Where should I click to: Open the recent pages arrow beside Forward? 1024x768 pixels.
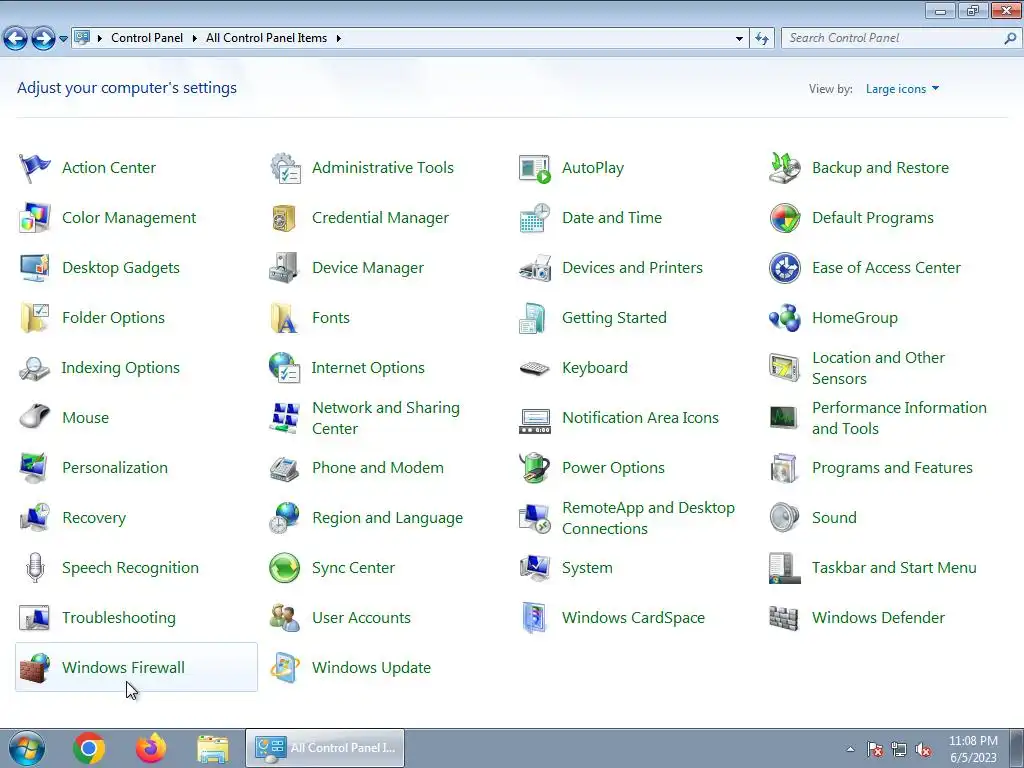pos(63,39)
